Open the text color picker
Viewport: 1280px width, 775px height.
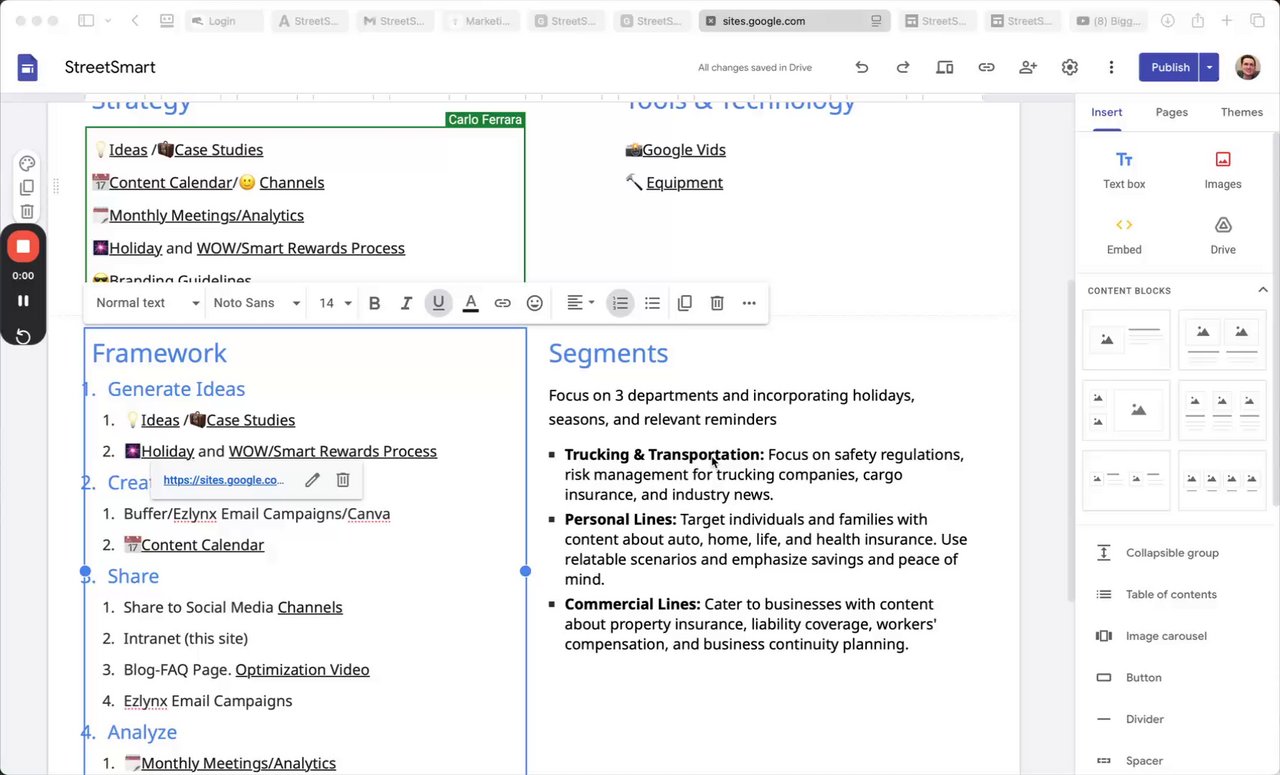coord(470,303)
